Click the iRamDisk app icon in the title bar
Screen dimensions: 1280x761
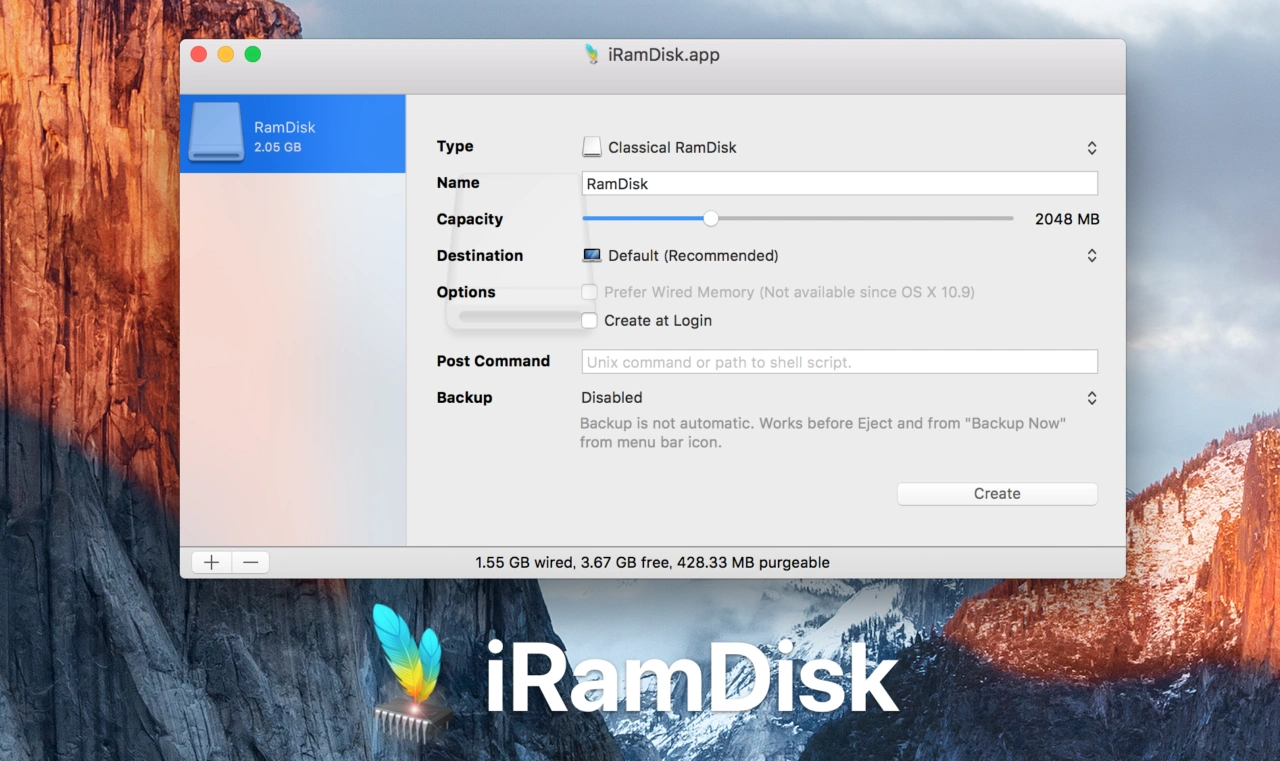(x=594, y=54)
